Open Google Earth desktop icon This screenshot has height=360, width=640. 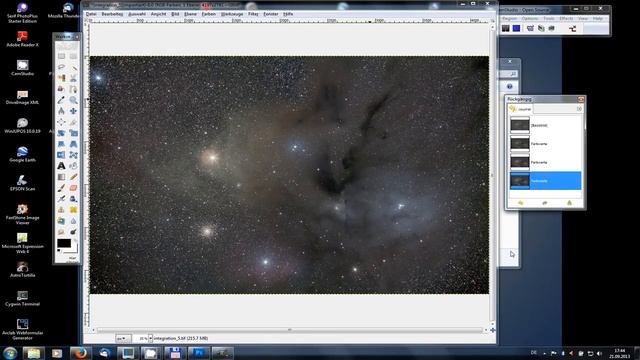22,155
